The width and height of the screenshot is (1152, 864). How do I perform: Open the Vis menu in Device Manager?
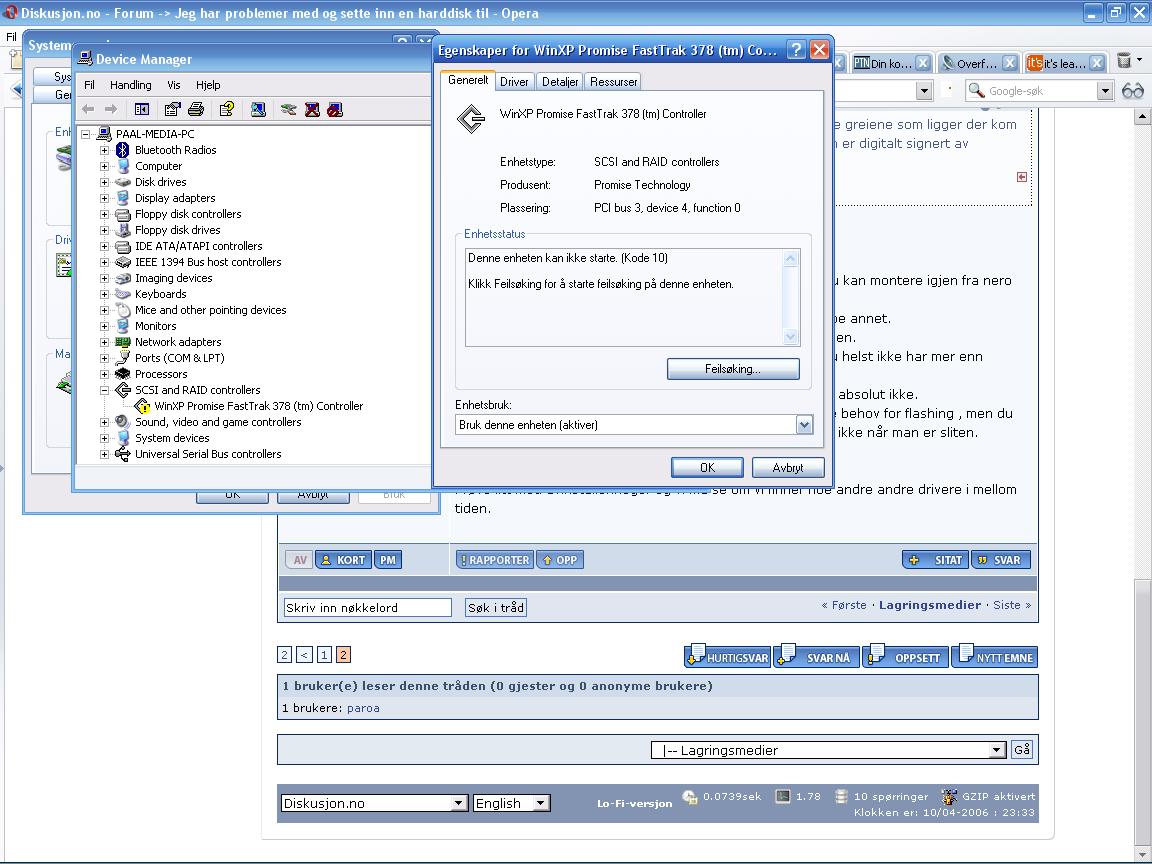[x=173, y=85]
